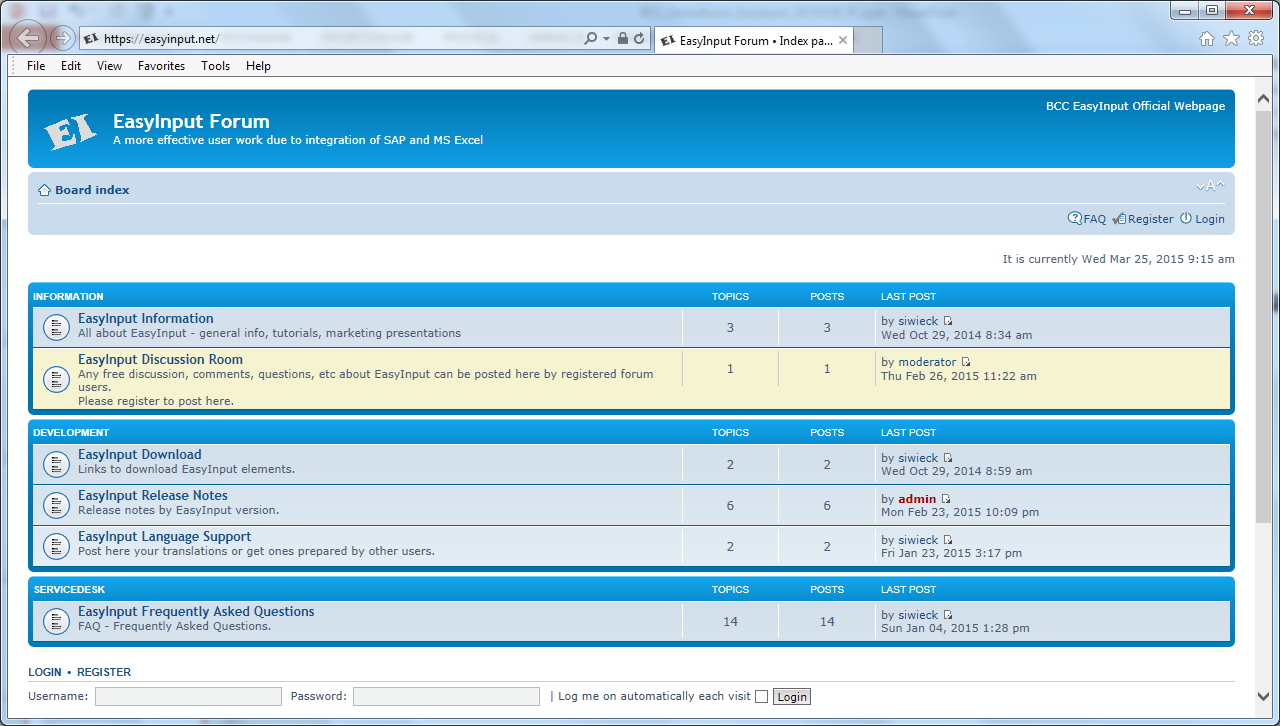
Task: Open the Help menu
Action: click(258, 66)
